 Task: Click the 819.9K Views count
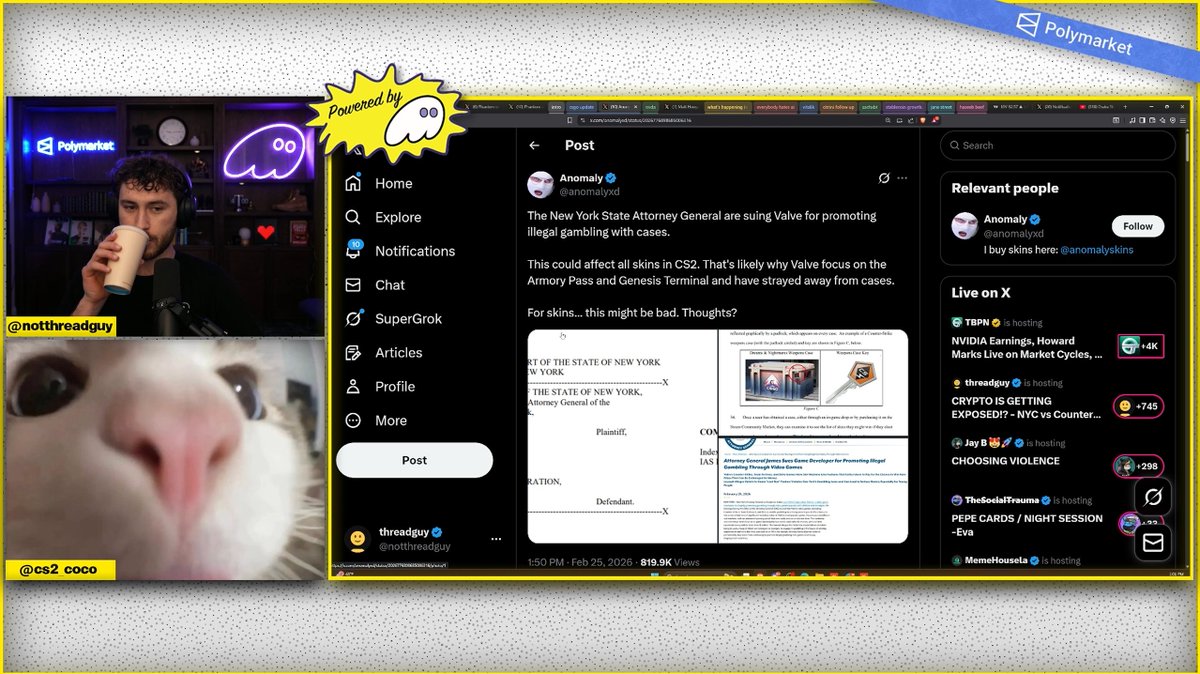670,563
